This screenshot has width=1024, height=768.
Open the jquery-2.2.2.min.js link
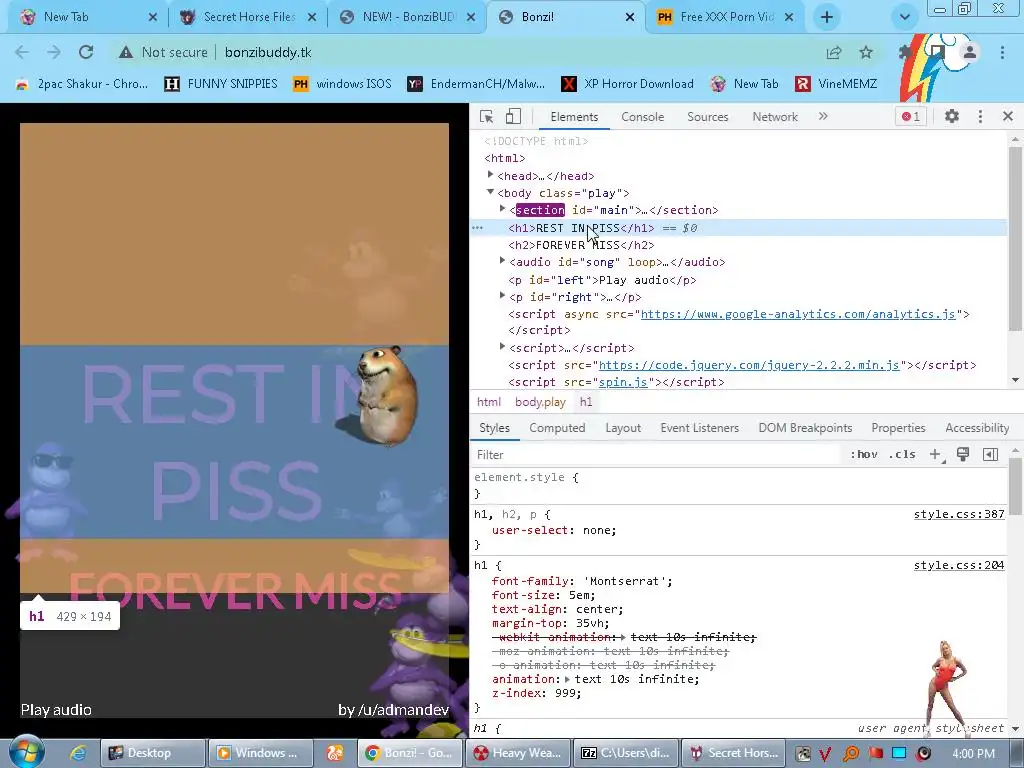tap(749, 365)
